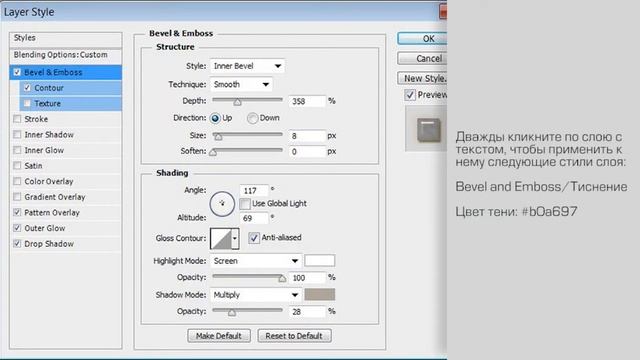Check Use Global Light

pyautogui.click(x=245, y=204)
